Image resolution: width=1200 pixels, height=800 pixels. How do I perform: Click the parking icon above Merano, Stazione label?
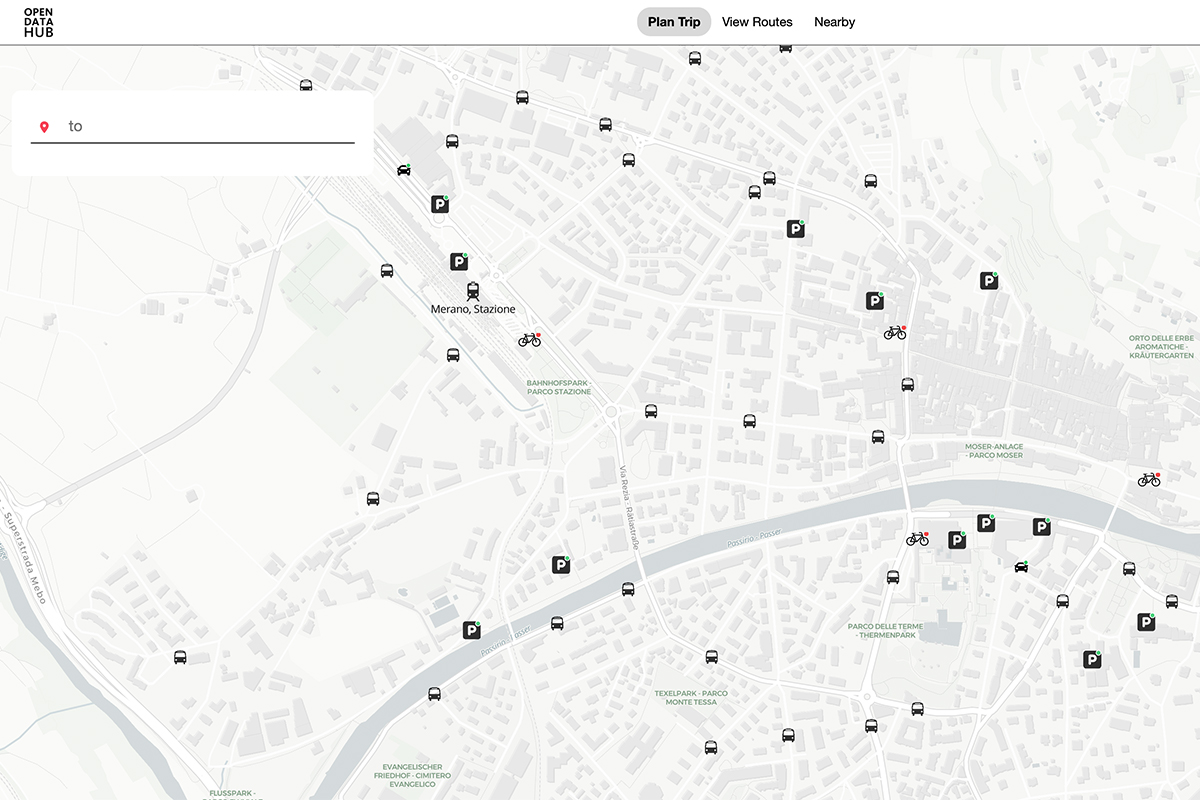point(459,260)
